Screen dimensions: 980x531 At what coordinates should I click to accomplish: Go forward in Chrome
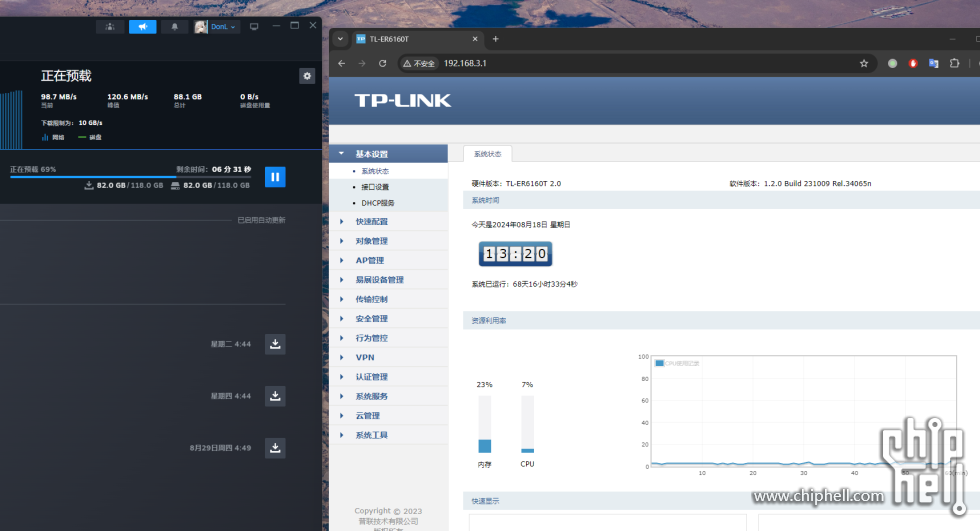pos(362,63)
